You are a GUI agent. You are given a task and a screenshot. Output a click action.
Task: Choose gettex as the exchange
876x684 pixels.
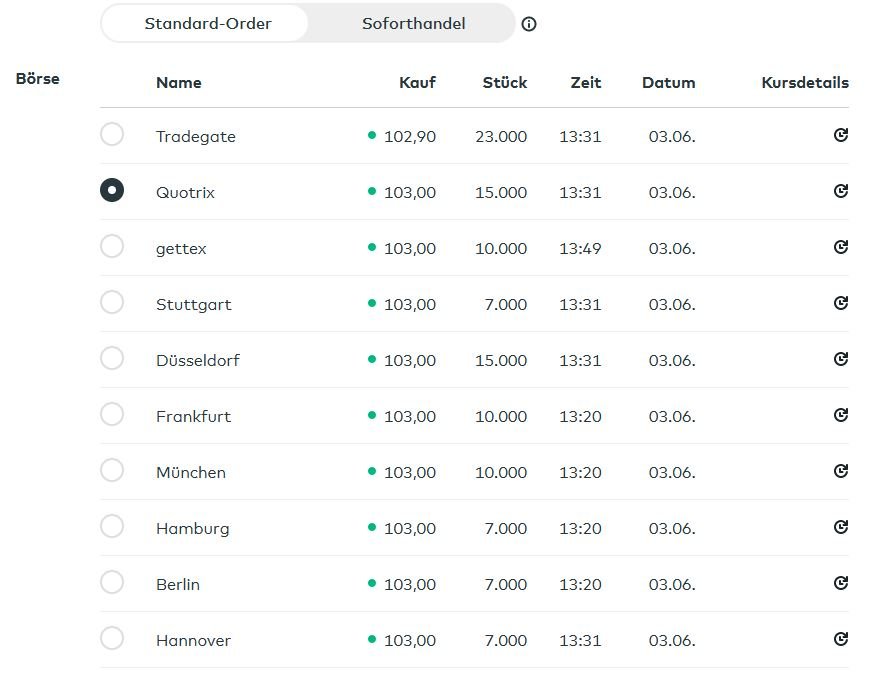(x=112, y=246)
